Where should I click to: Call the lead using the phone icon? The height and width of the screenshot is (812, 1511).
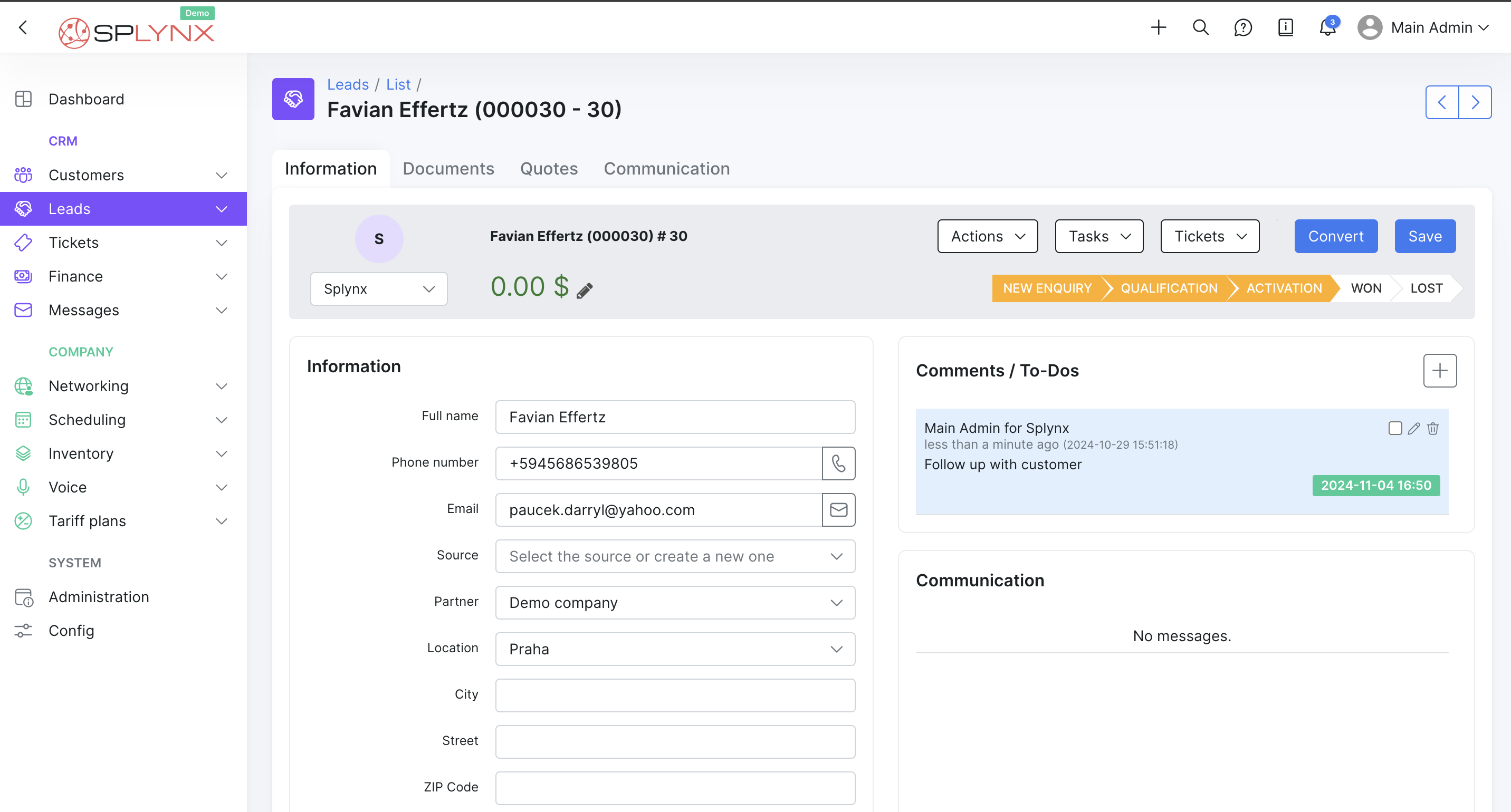(x=838, y=463)
